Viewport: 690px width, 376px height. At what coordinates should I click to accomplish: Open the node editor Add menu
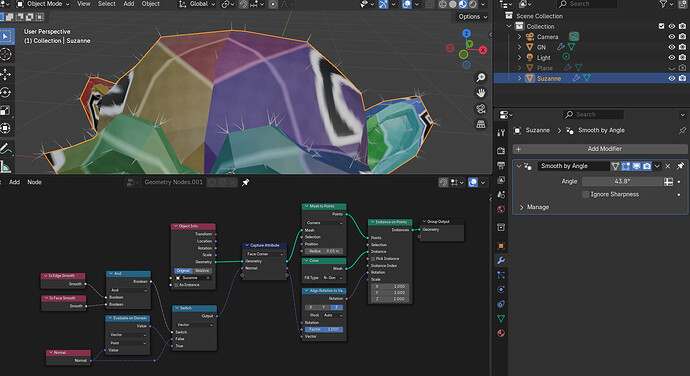click(15, 182)
